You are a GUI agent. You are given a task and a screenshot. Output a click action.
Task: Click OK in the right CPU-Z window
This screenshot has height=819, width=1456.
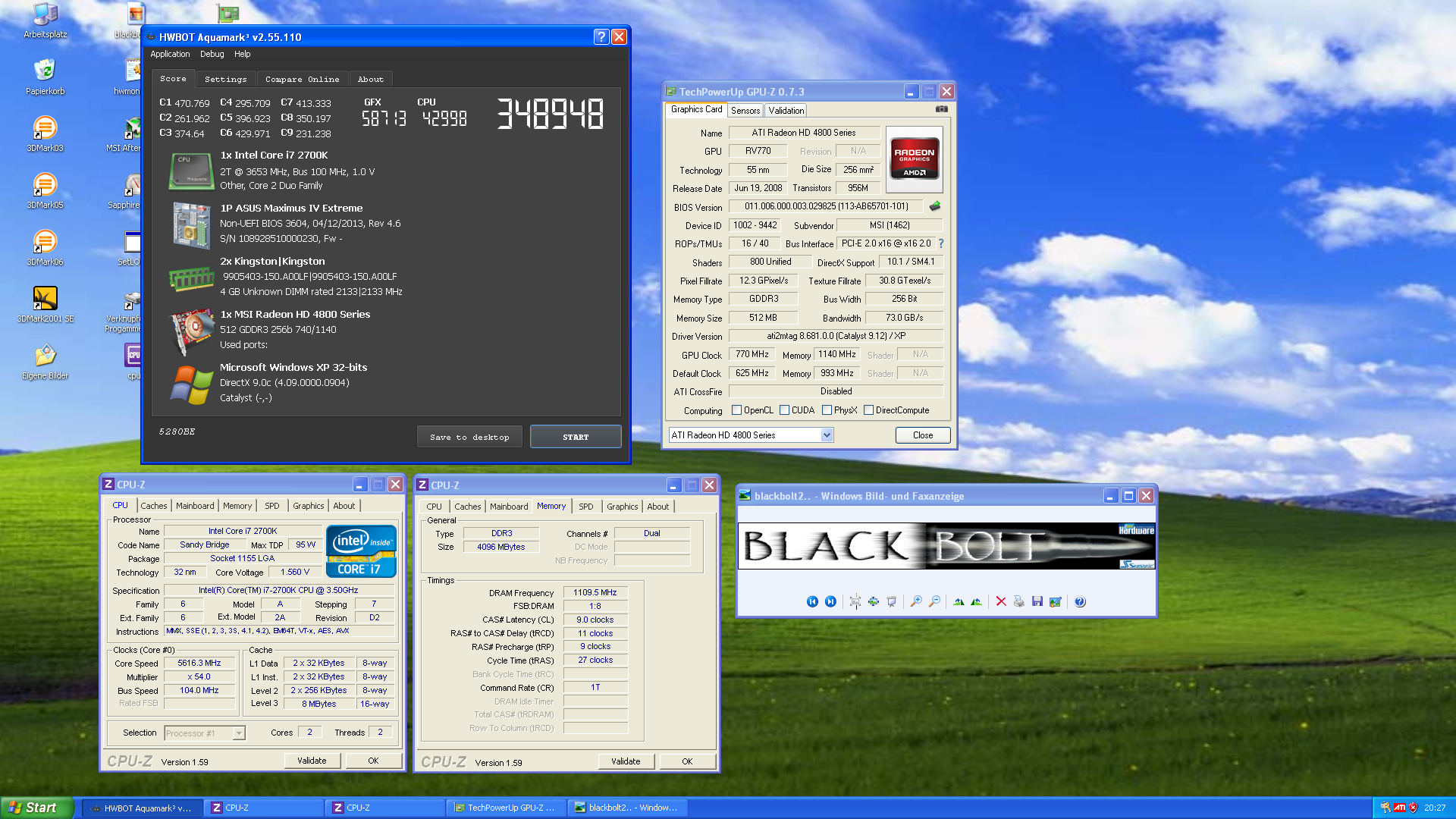point(687,761)
